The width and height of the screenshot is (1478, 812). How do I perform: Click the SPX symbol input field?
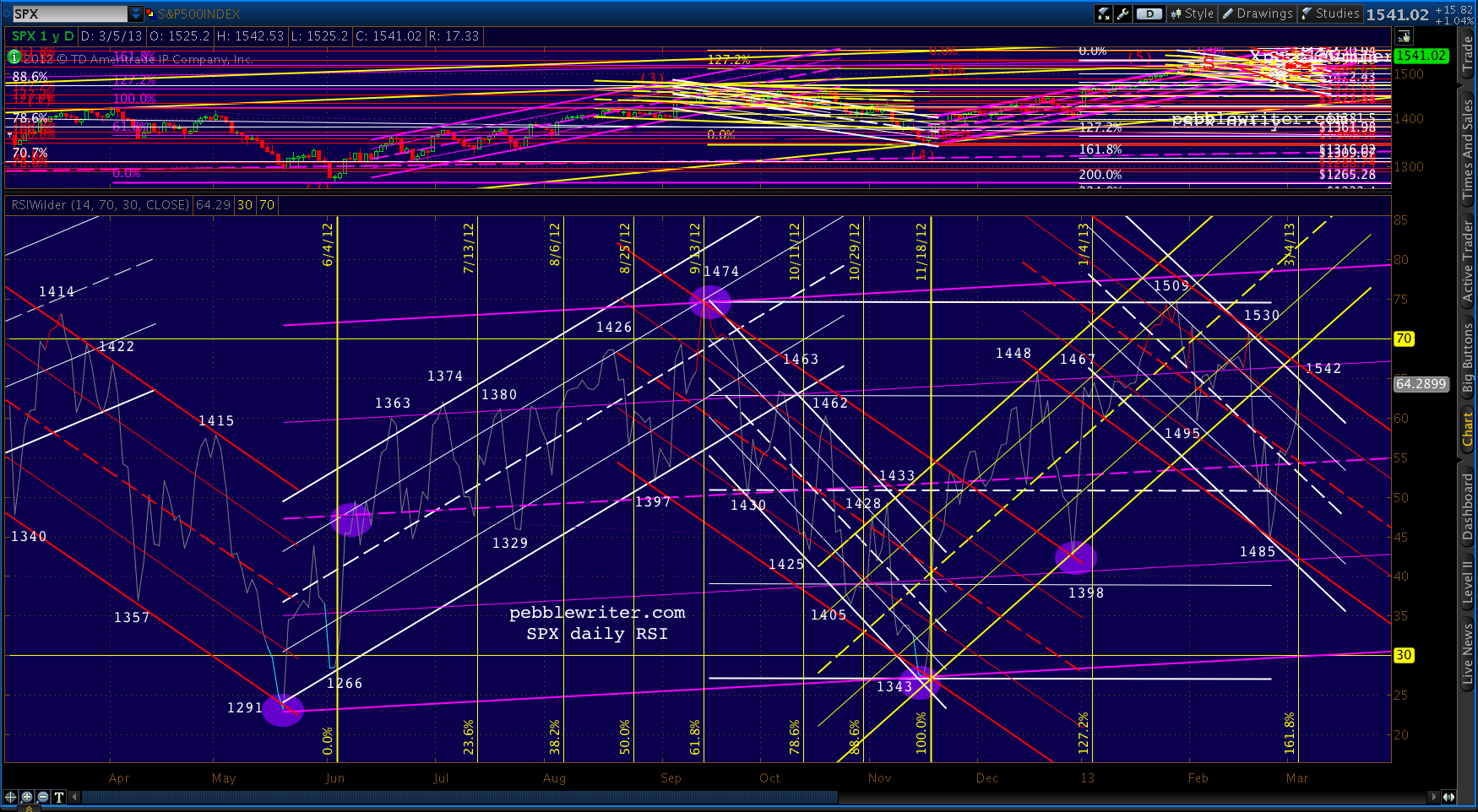69,14
